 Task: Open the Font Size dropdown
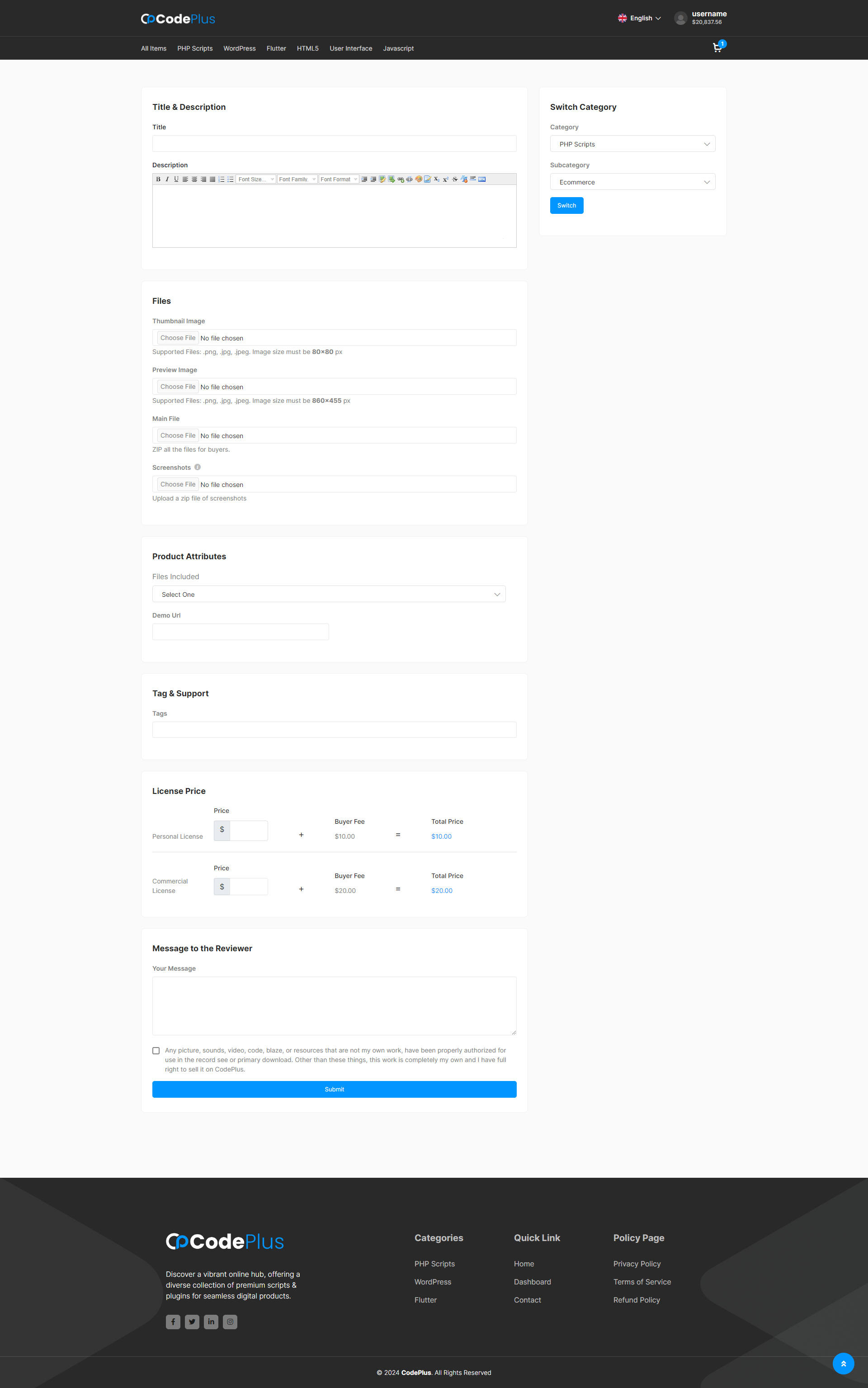(x=256, y=179)
